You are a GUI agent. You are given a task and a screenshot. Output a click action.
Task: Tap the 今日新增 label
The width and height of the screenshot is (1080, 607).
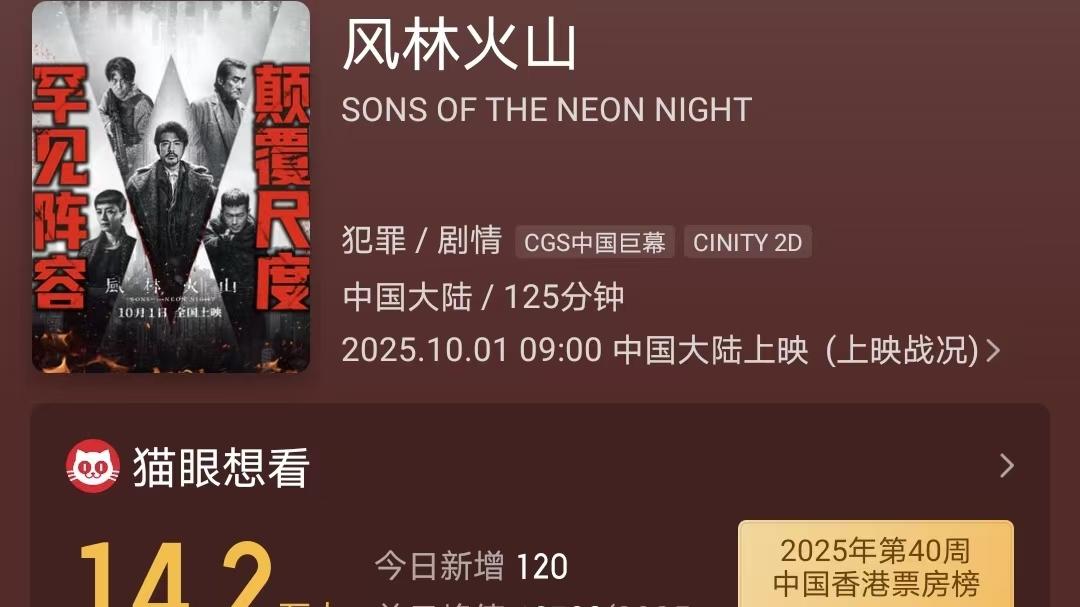point(439,567)
